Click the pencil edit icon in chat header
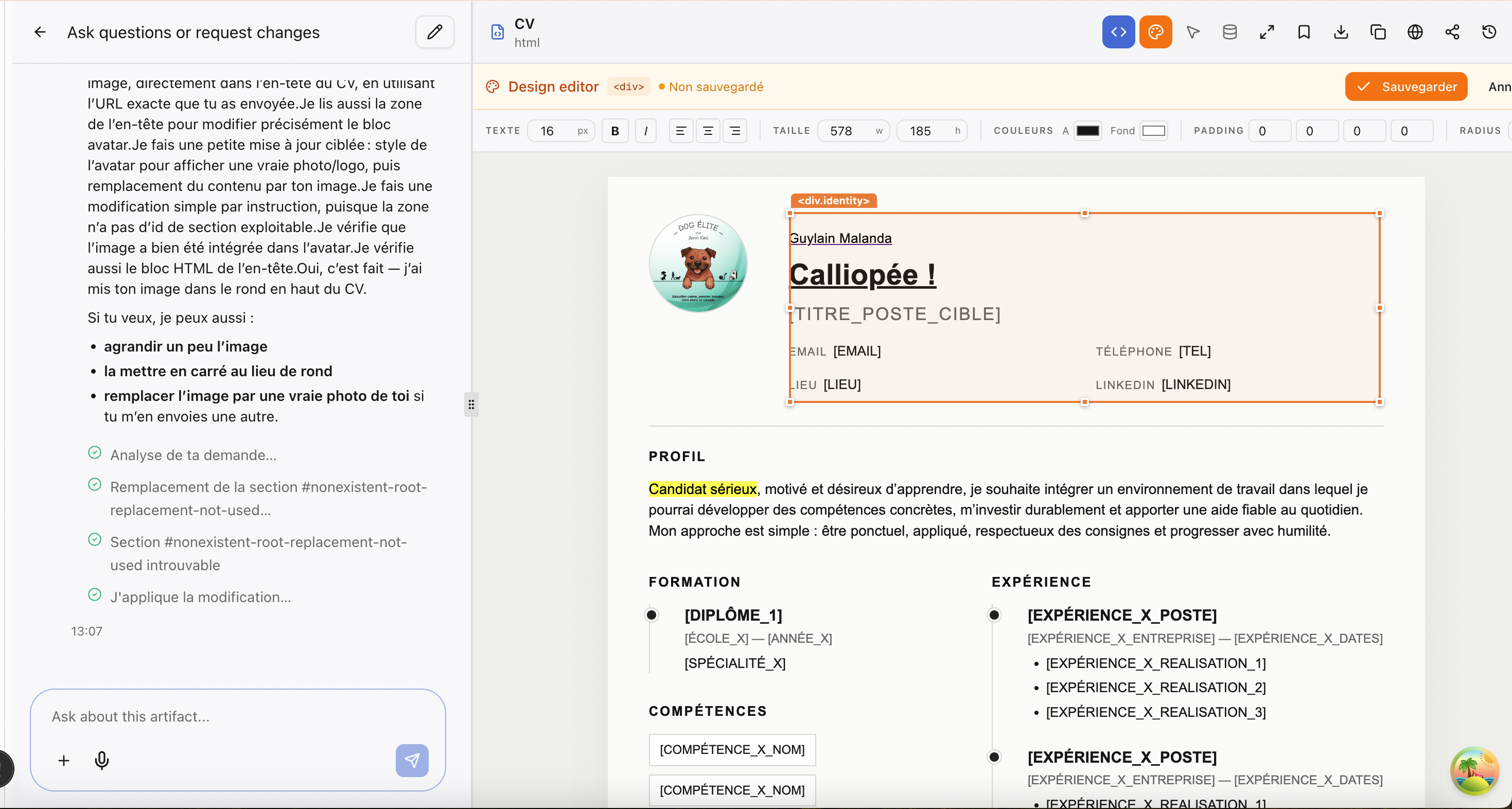1512x809 pixels. pos(434,32)
